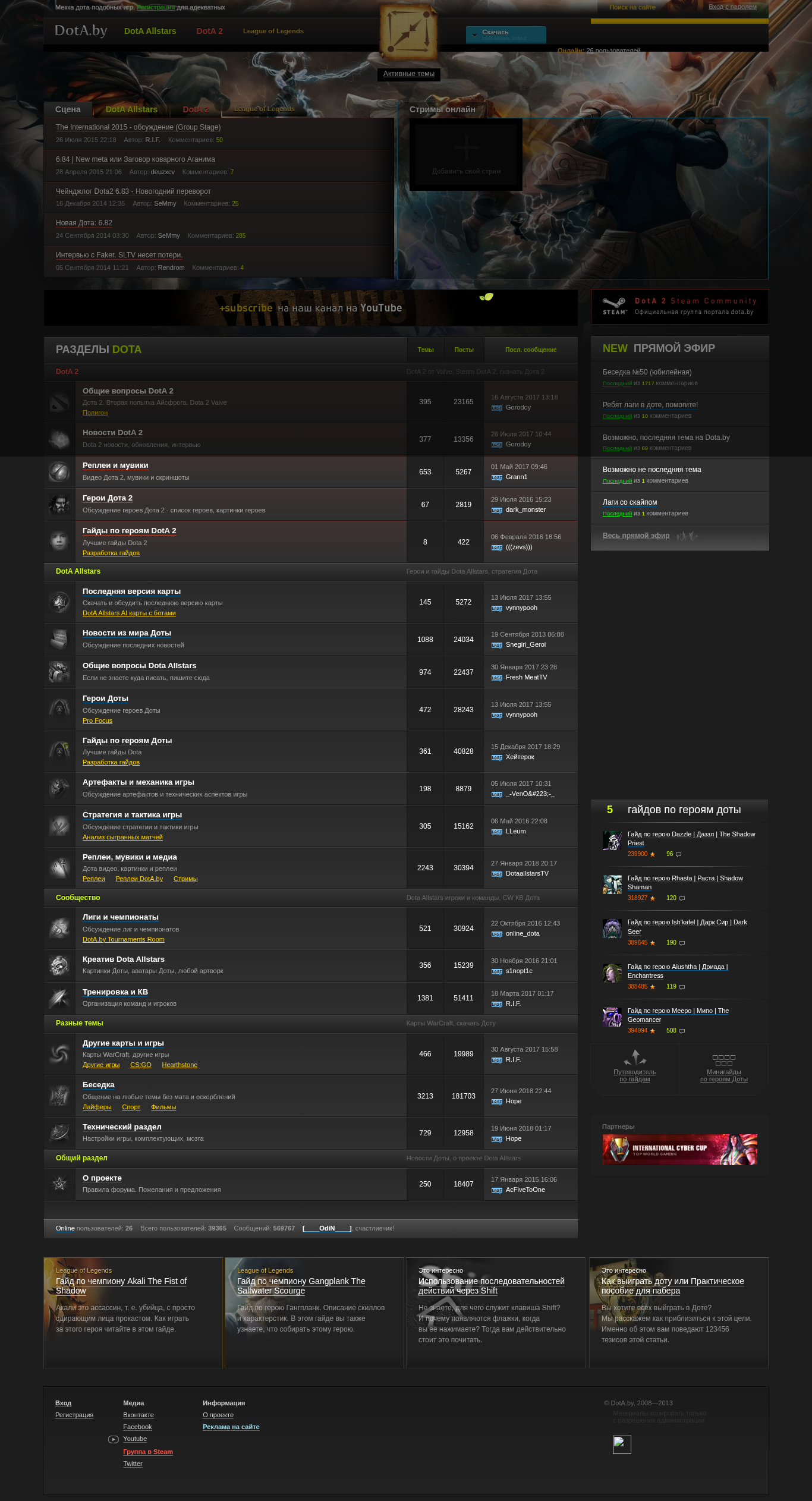Open League of Legends in top menu
This screenshot has width=812, height=1501.
[x=273, y=31]
